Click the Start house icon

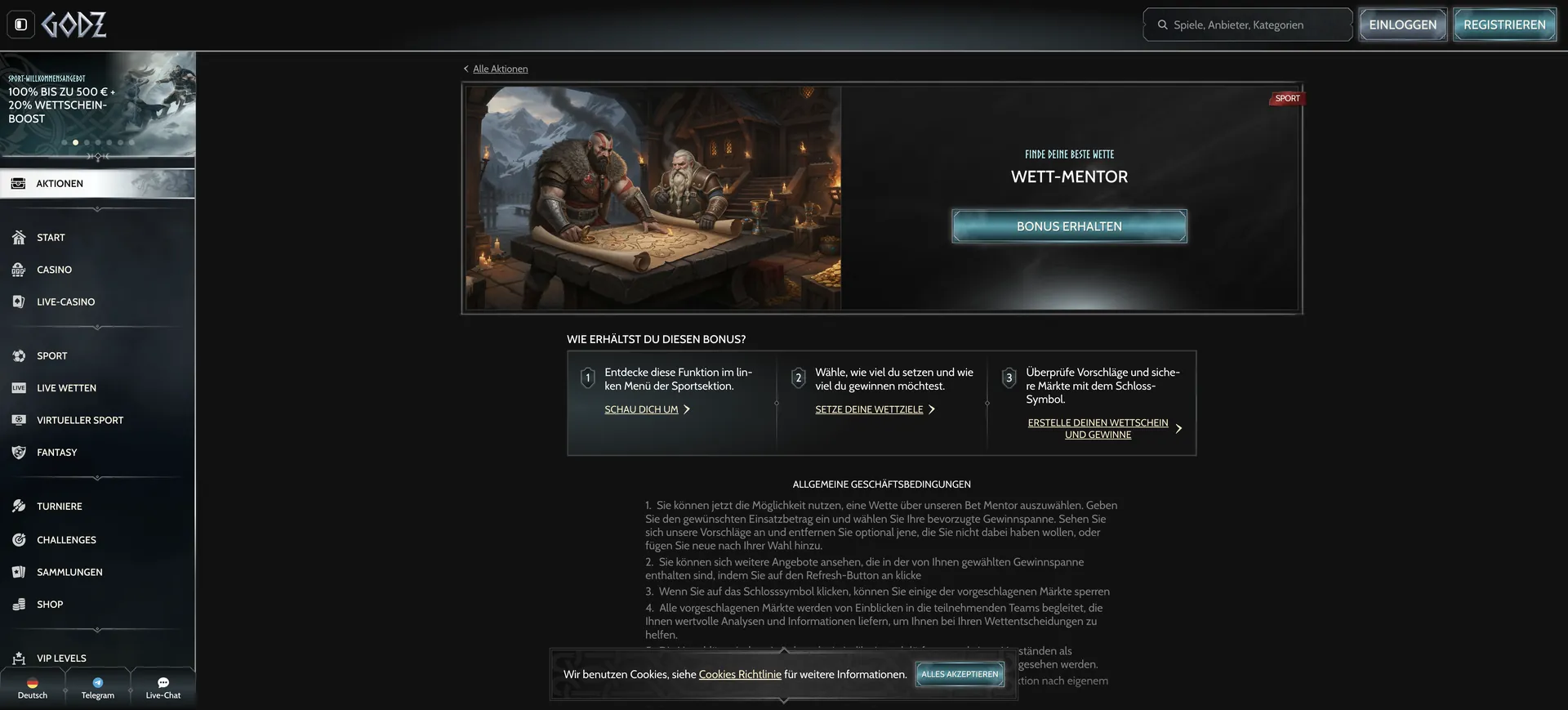(19, 238)
